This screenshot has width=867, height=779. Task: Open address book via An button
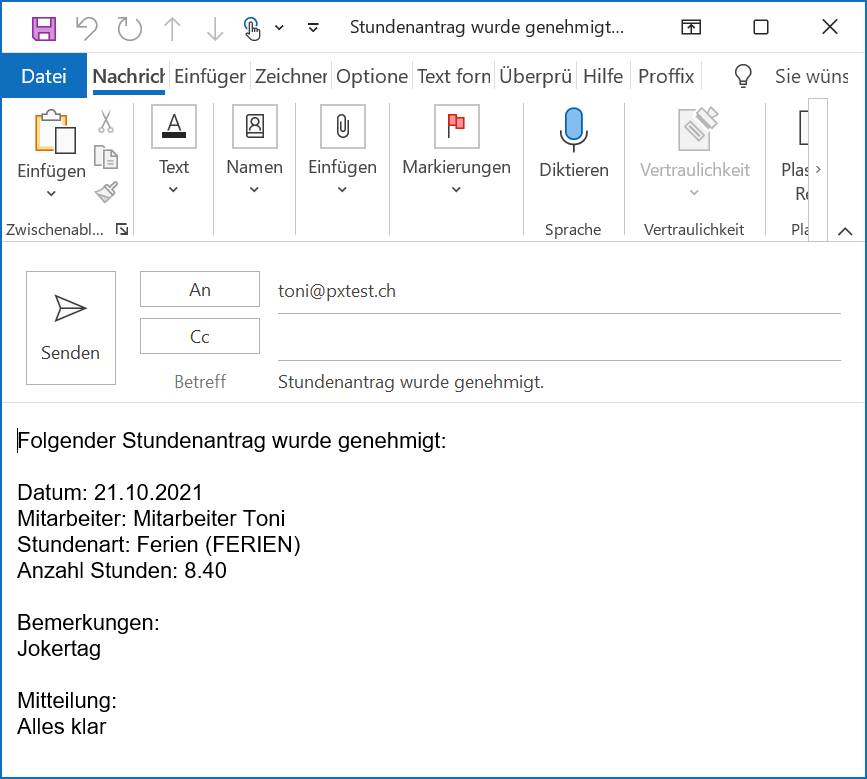[x=200, y=289]
